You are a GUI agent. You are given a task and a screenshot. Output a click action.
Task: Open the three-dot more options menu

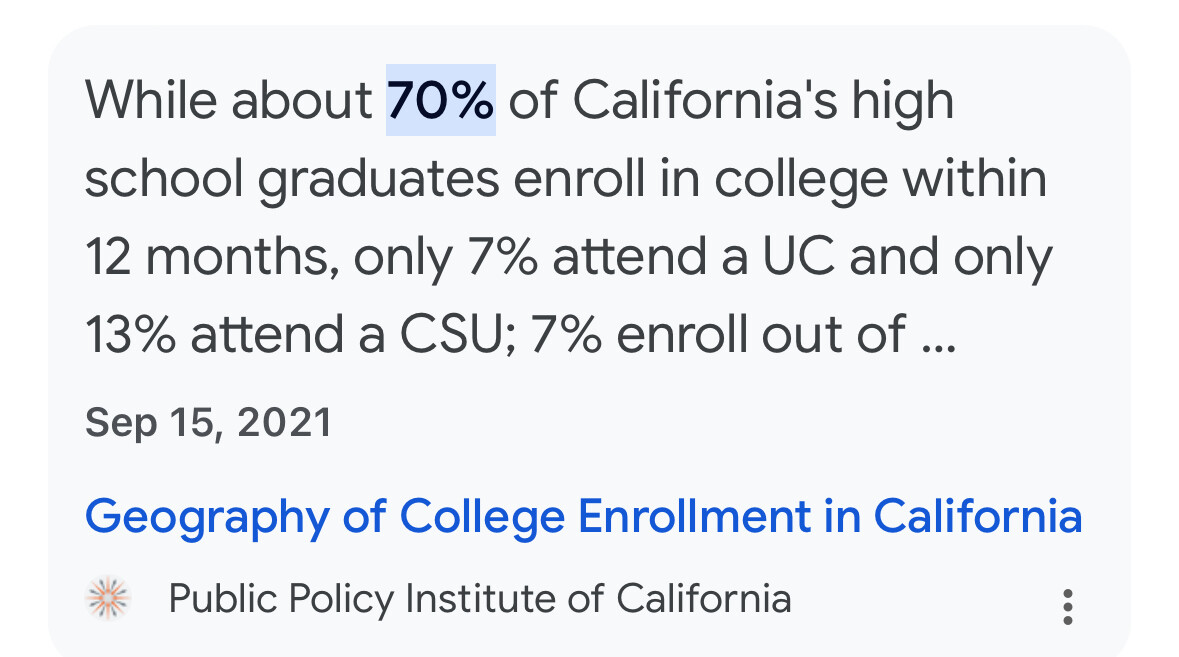[x=1068, y=607]
